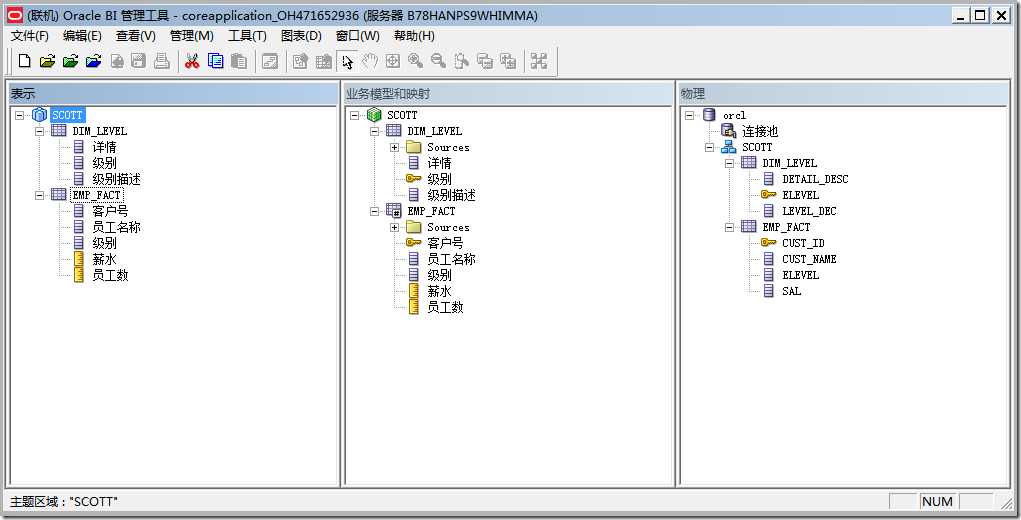This screenshot has width=1021, height=520.
Task: Click the yellow open-folder toolbar icon
Action: (47, 61)
